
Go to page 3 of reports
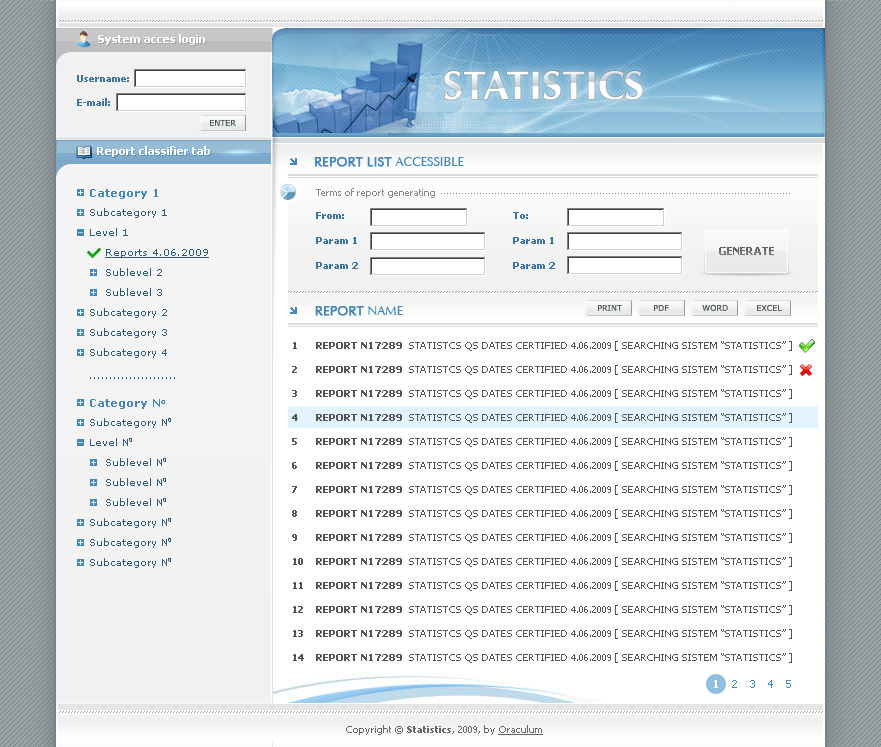tap(752, 684)
